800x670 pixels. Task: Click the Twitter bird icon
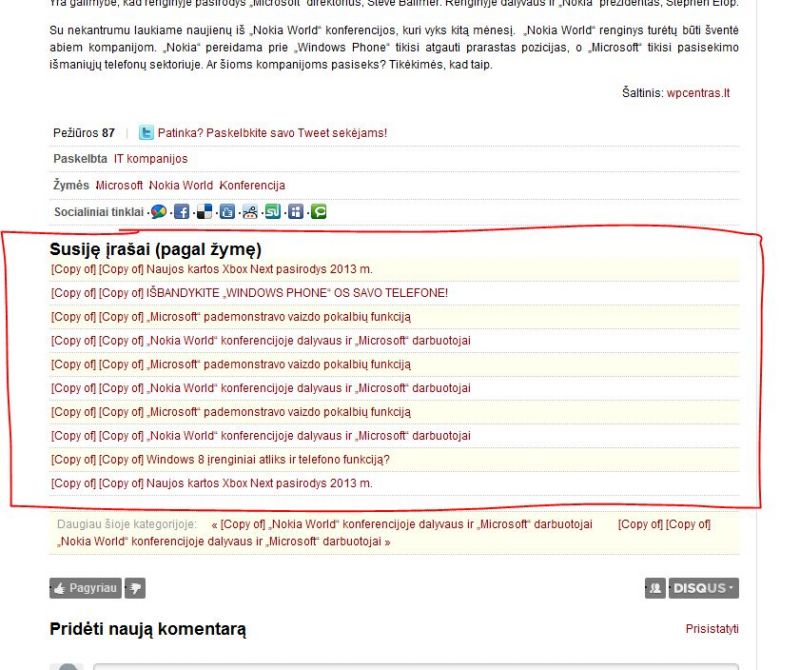click(146, 133)
